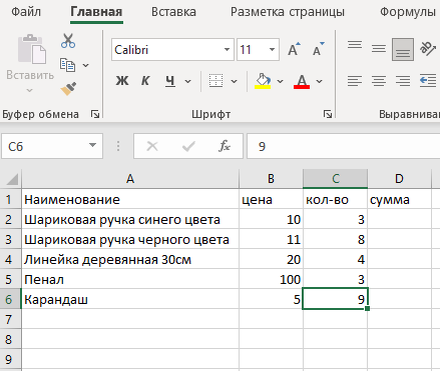Click fill handle of cell C6
Image resolution: width=440 pixels, height=371 pixels.
coord(367,309)
